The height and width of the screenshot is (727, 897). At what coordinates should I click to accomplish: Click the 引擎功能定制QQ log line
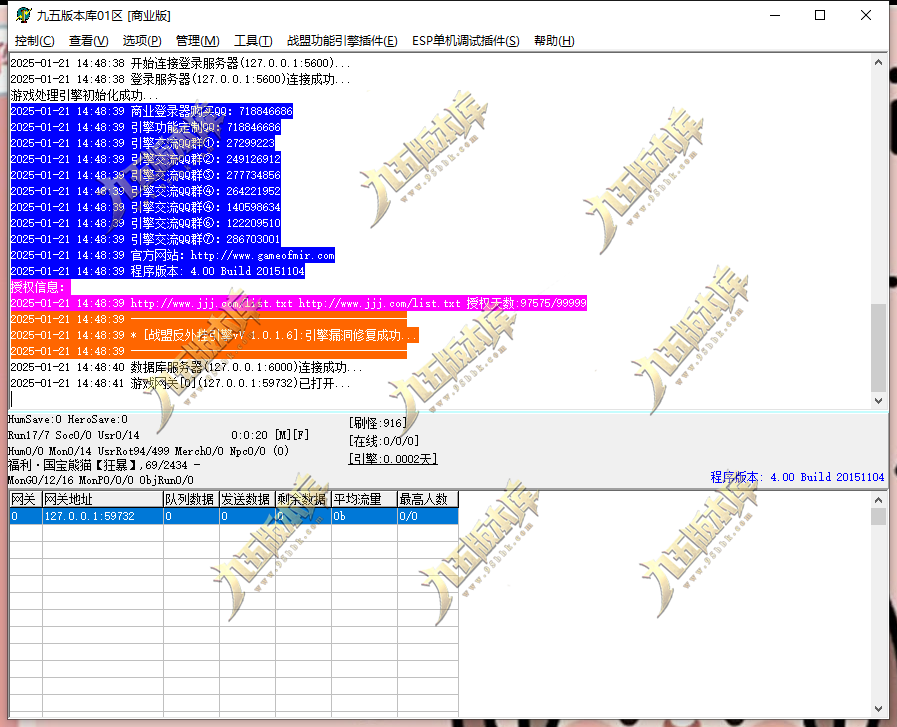click(x=145, y=127)
